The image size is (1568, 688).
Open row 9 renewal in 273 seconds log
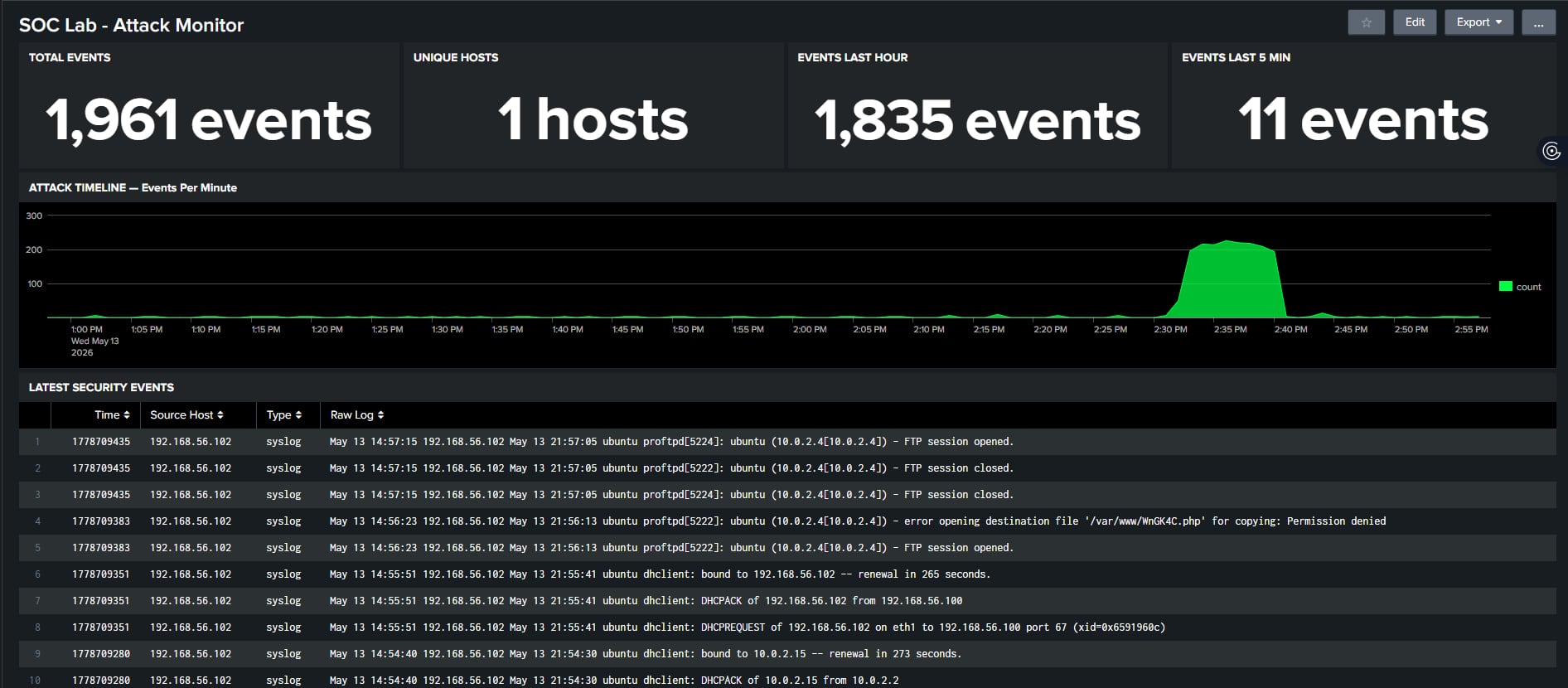tap(646, 654)
